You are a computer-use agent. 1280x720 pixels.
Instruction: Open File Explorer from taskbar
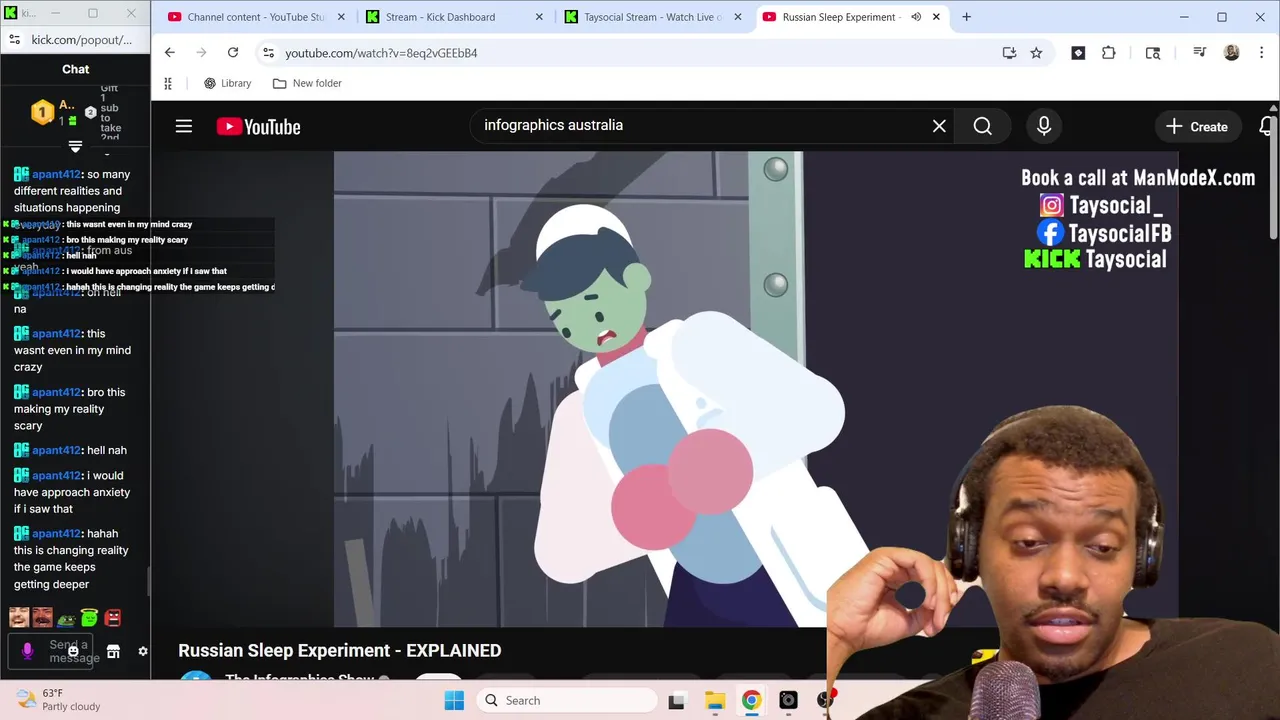click(x=714, y=700)
